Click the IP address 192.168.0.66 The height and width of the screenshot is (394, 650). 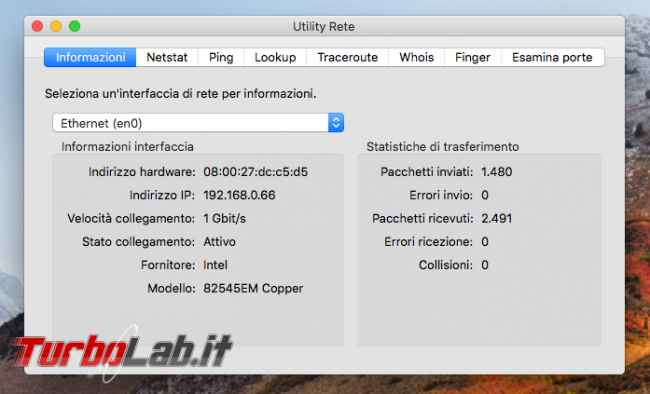[x=239, y=195]
